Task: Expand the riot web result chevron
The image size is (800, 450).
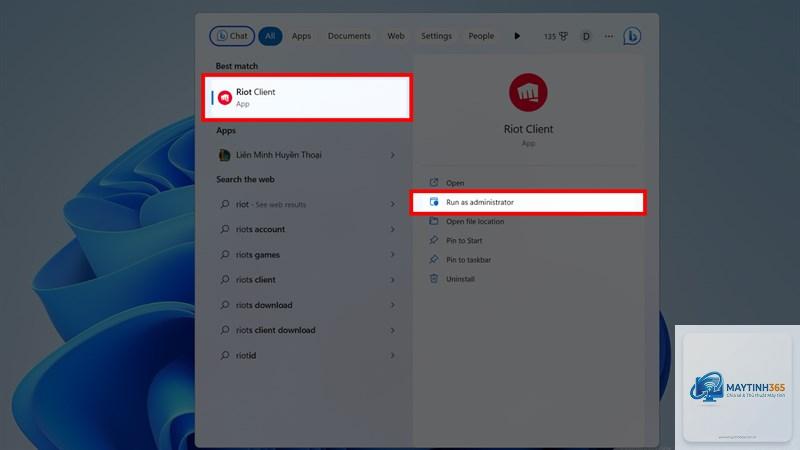Action: coord(392,204)
